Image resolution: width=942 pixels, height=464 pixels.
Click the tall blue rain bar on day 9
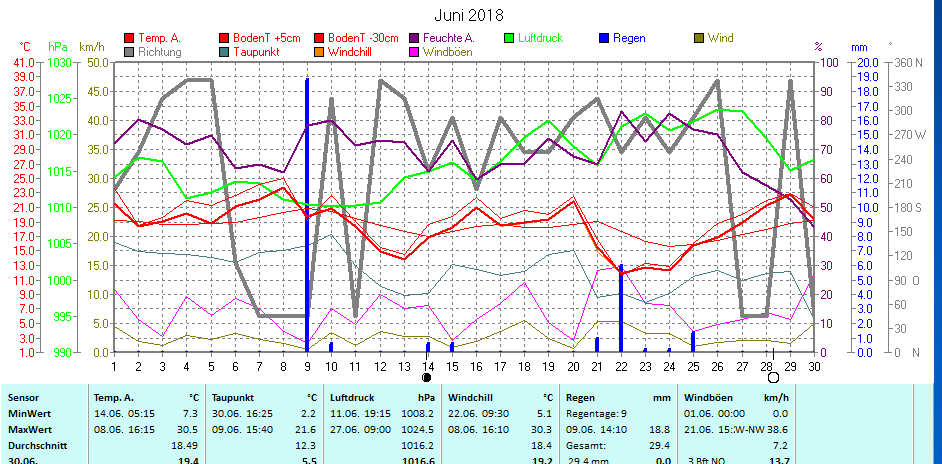tap(307, 215)
